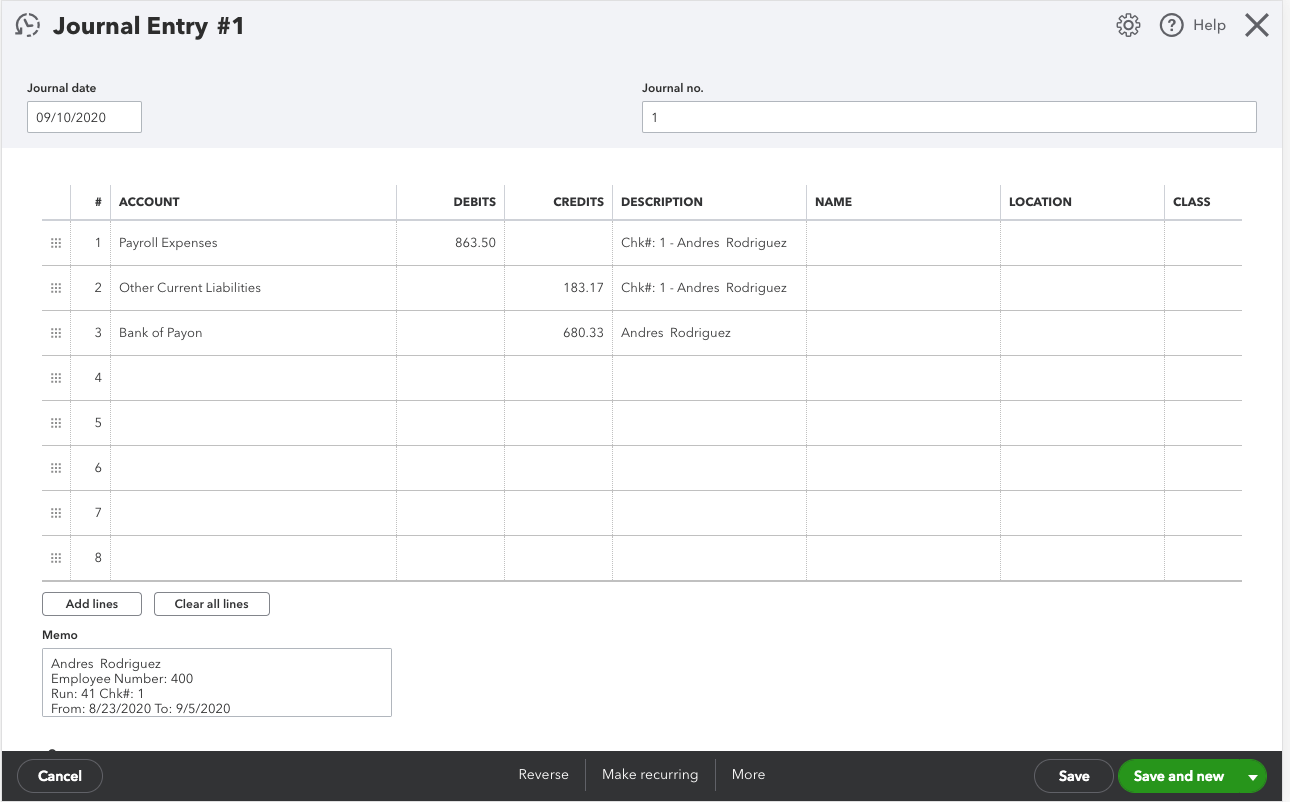The width and height of the screenshot is (1290, 802).
Task: Click the journal entry clock icon beside the title
Action: 27,25
